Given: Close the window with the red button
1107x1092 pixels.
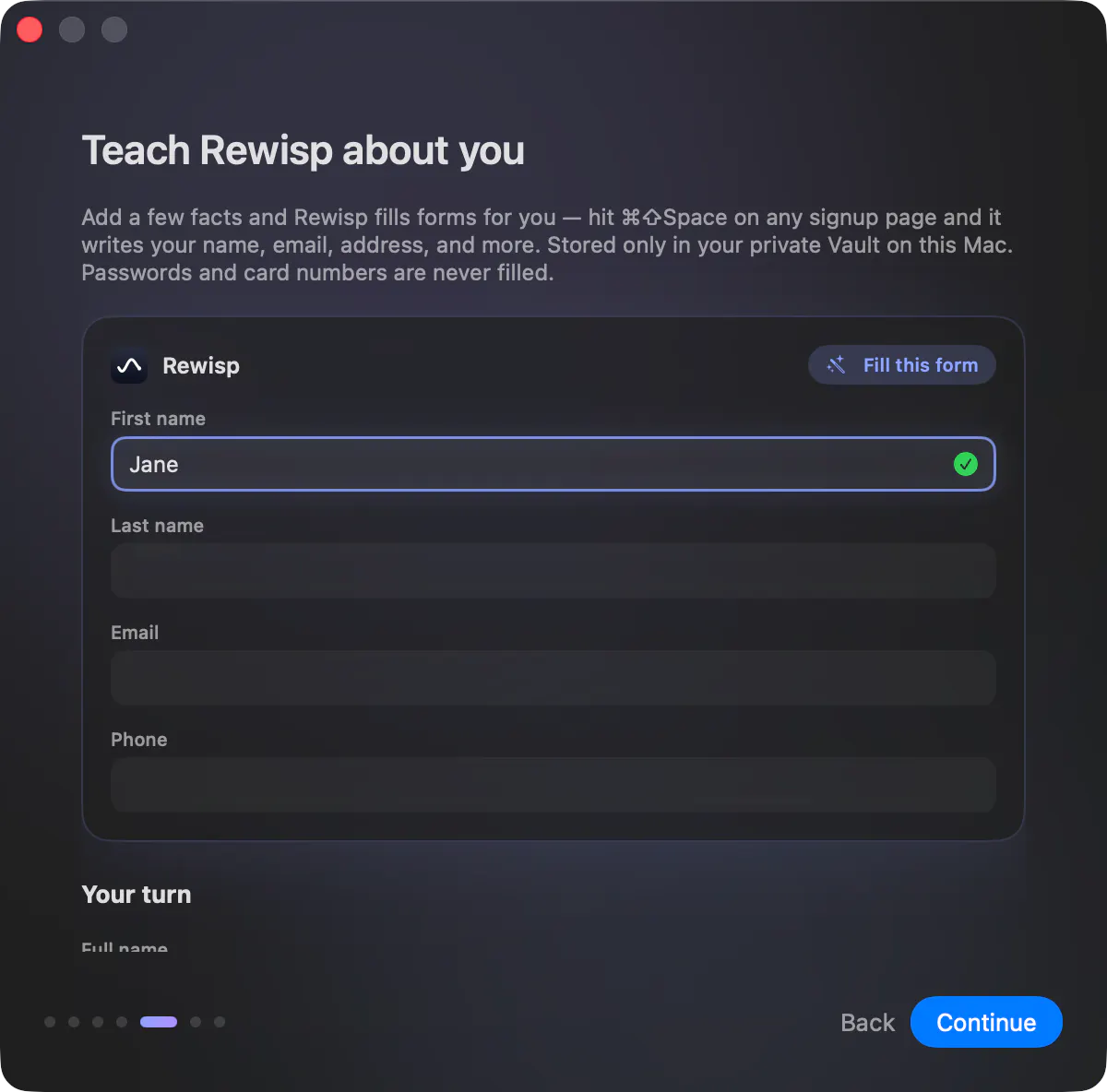Looking at the screenshot, I should tap(30, 30).
